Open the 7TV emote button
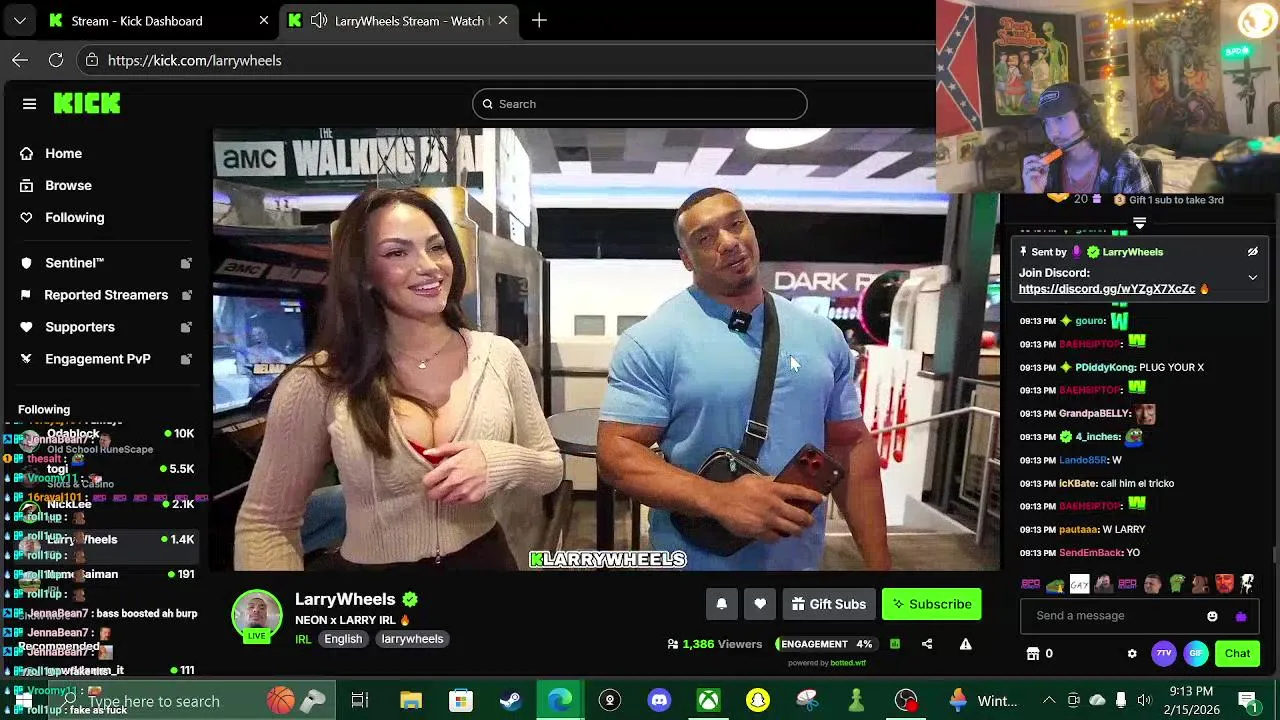Viewport: 1280px width, 720px height. [1163, 654]
